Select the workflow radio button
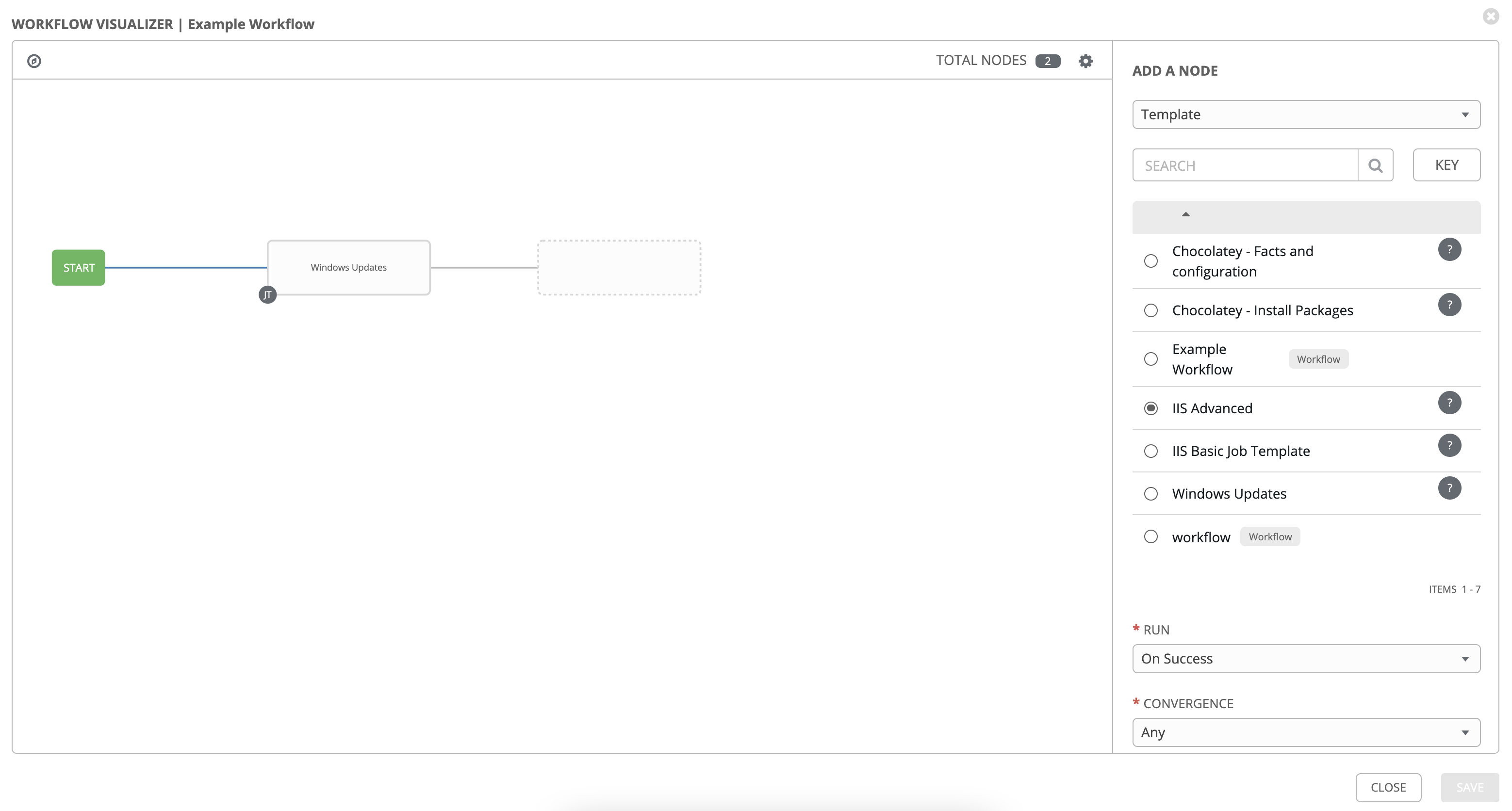1512x811 pixels. 1150,537
